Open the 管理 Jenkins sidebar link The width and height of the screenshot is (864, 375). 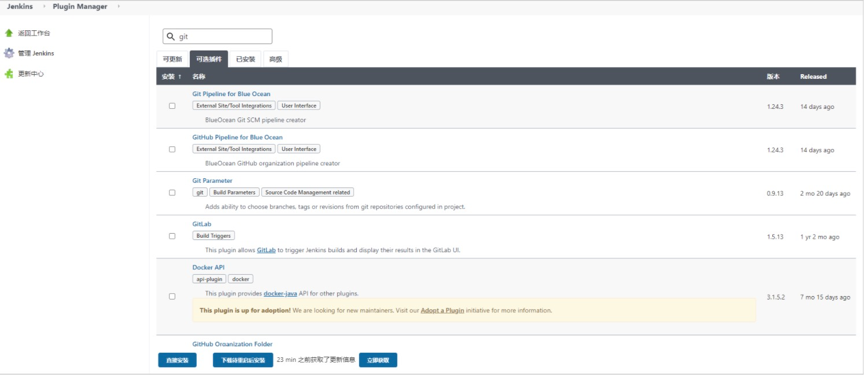tap(36, 53)
